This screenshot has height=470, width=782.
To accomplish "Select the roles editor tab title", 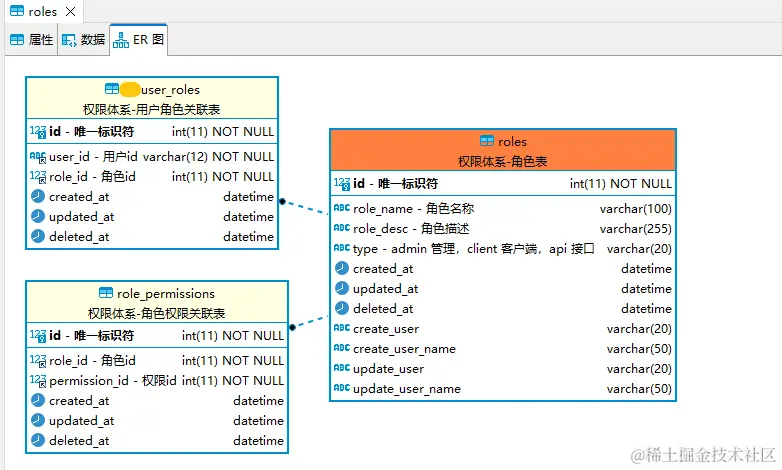I will click(x=42, y=11).
